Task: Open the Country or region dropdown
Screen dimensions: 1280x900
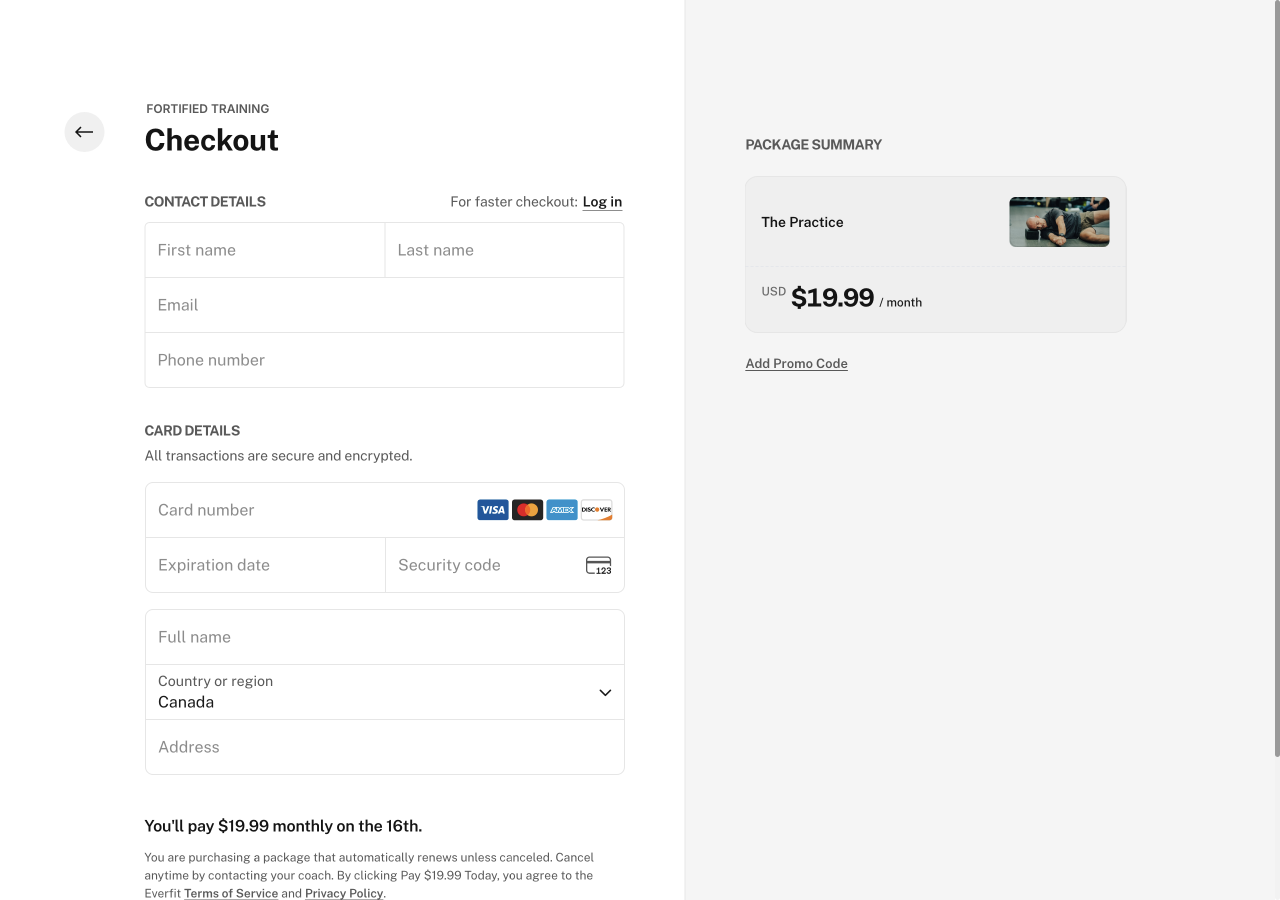Action: [385, 692]
